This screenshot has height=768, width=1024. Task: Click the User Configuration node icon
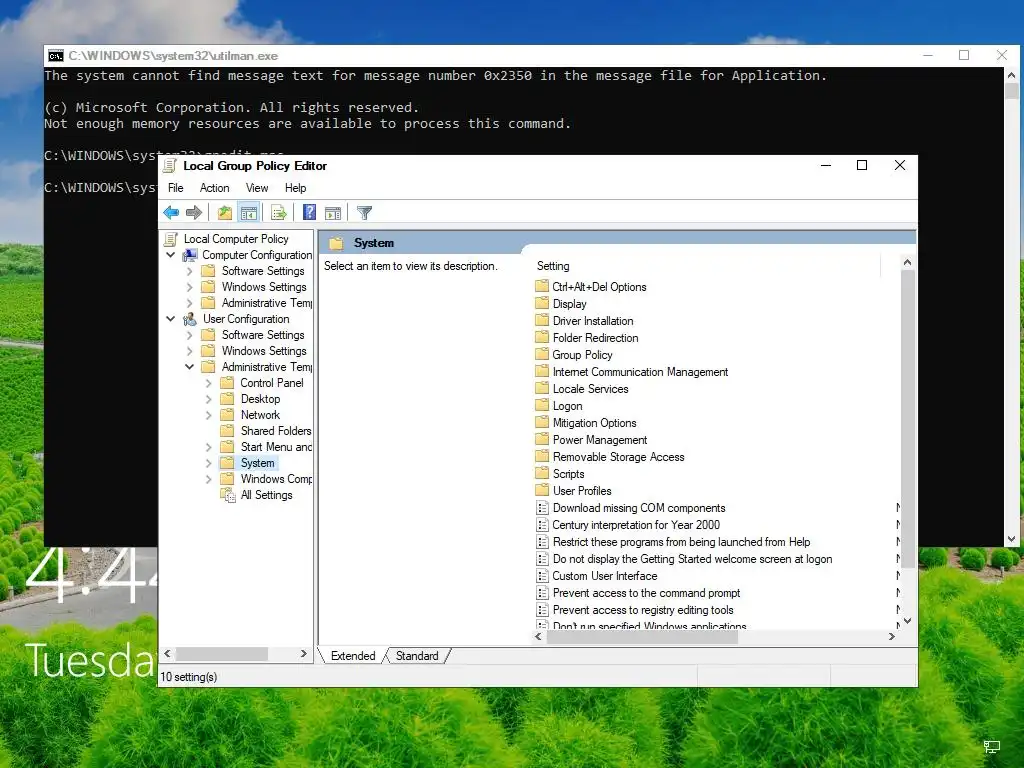click(190, 319)
